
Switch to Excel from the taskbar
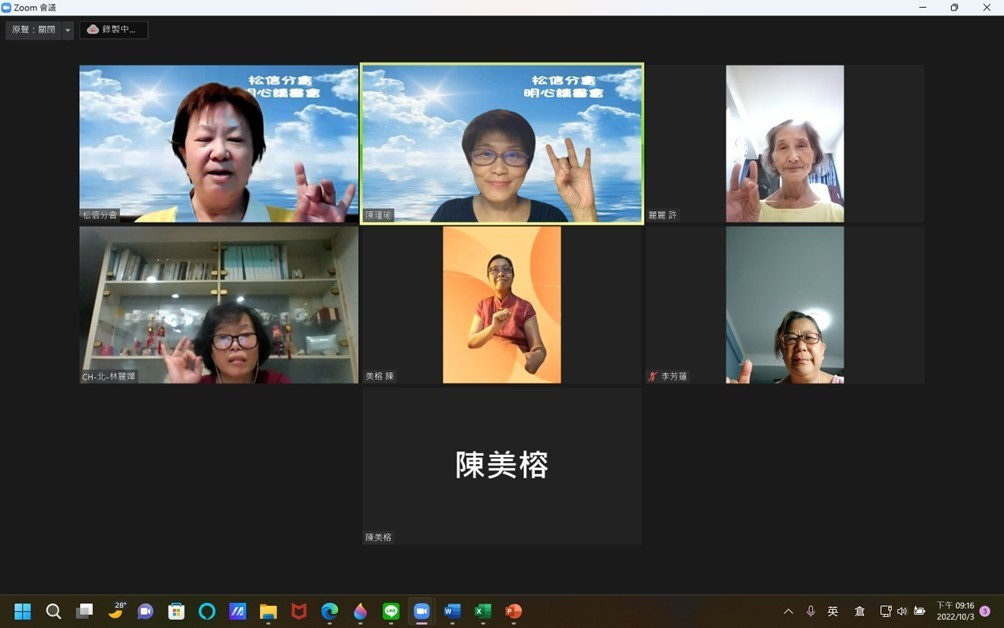[x=483, y=611]
